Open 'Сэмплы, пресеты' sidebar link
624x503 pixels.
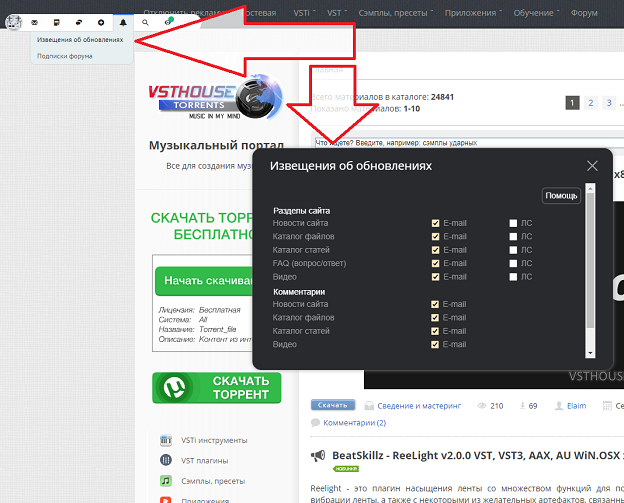point(213,482)
